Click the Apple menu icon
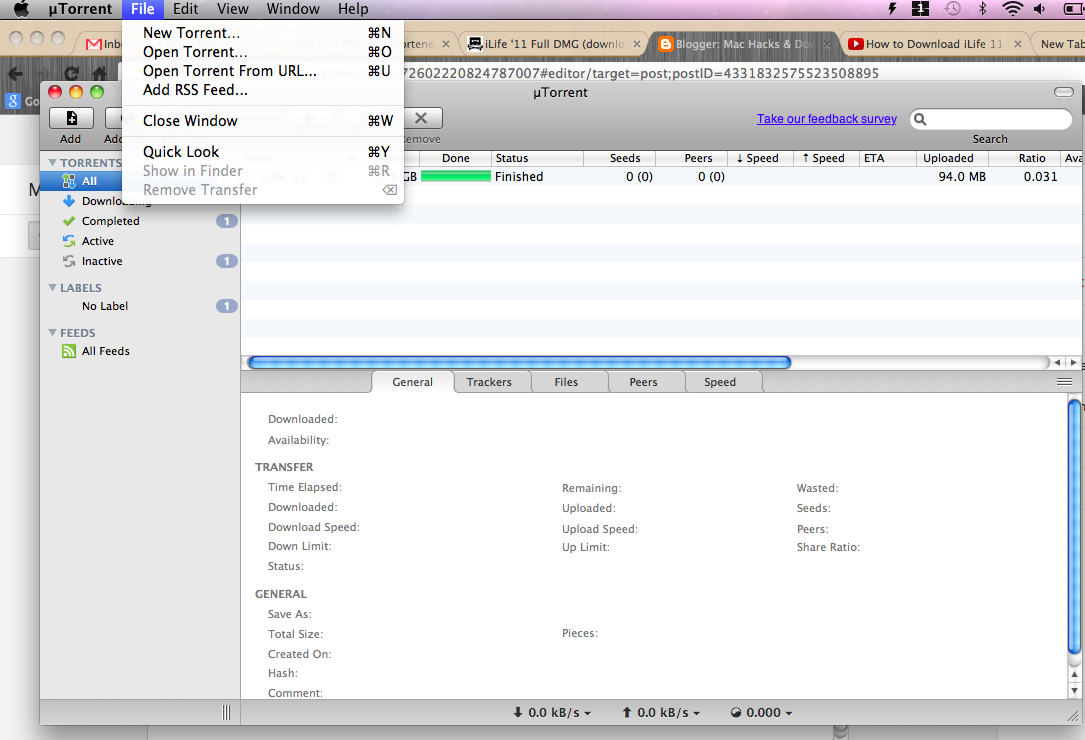The height and width of the screenshot is (740, 1085). (x=21, y=9)
